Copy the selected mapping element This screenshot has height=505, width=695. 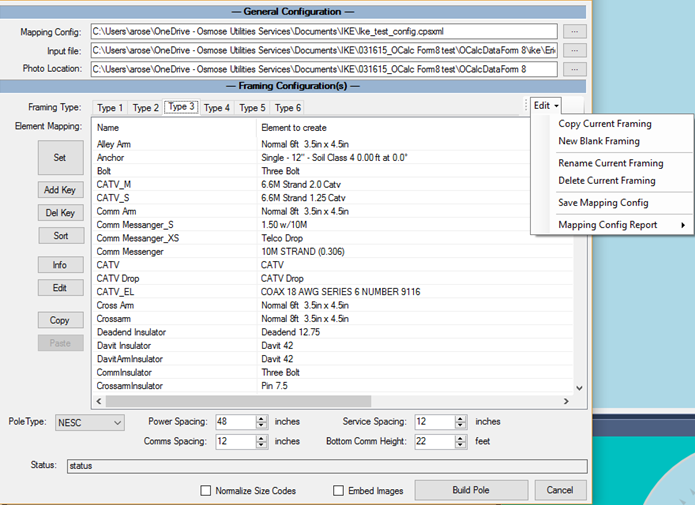click(x=60, y=320)
